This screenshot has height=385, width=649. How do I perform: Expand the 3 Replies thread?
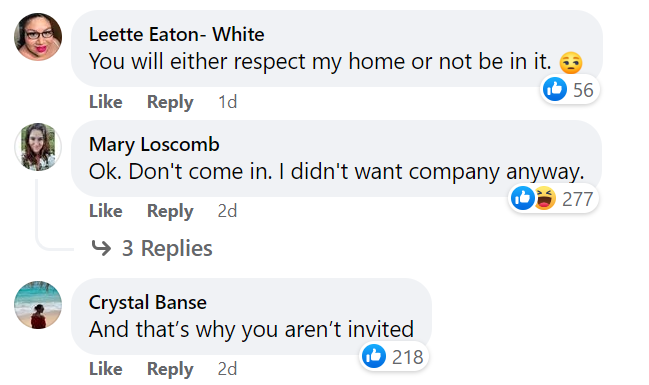pyautogui.click(x=167, y=248)
